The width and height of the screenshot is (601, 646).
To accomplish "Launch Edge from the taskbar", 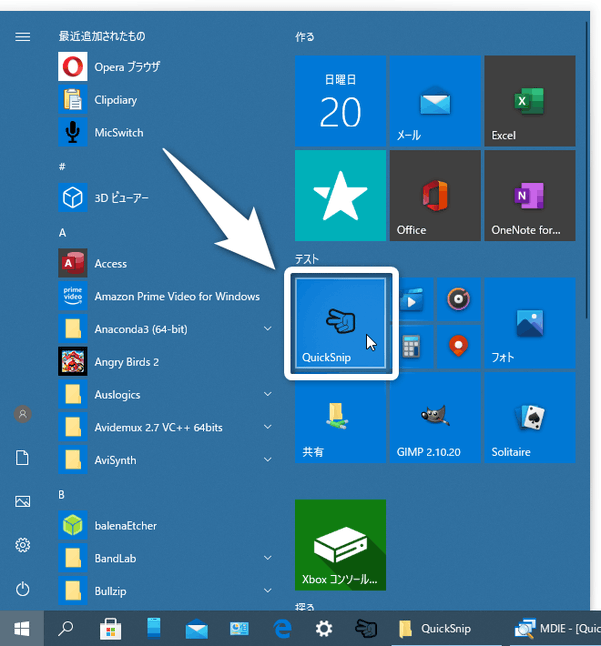I will tap(282, 629).
